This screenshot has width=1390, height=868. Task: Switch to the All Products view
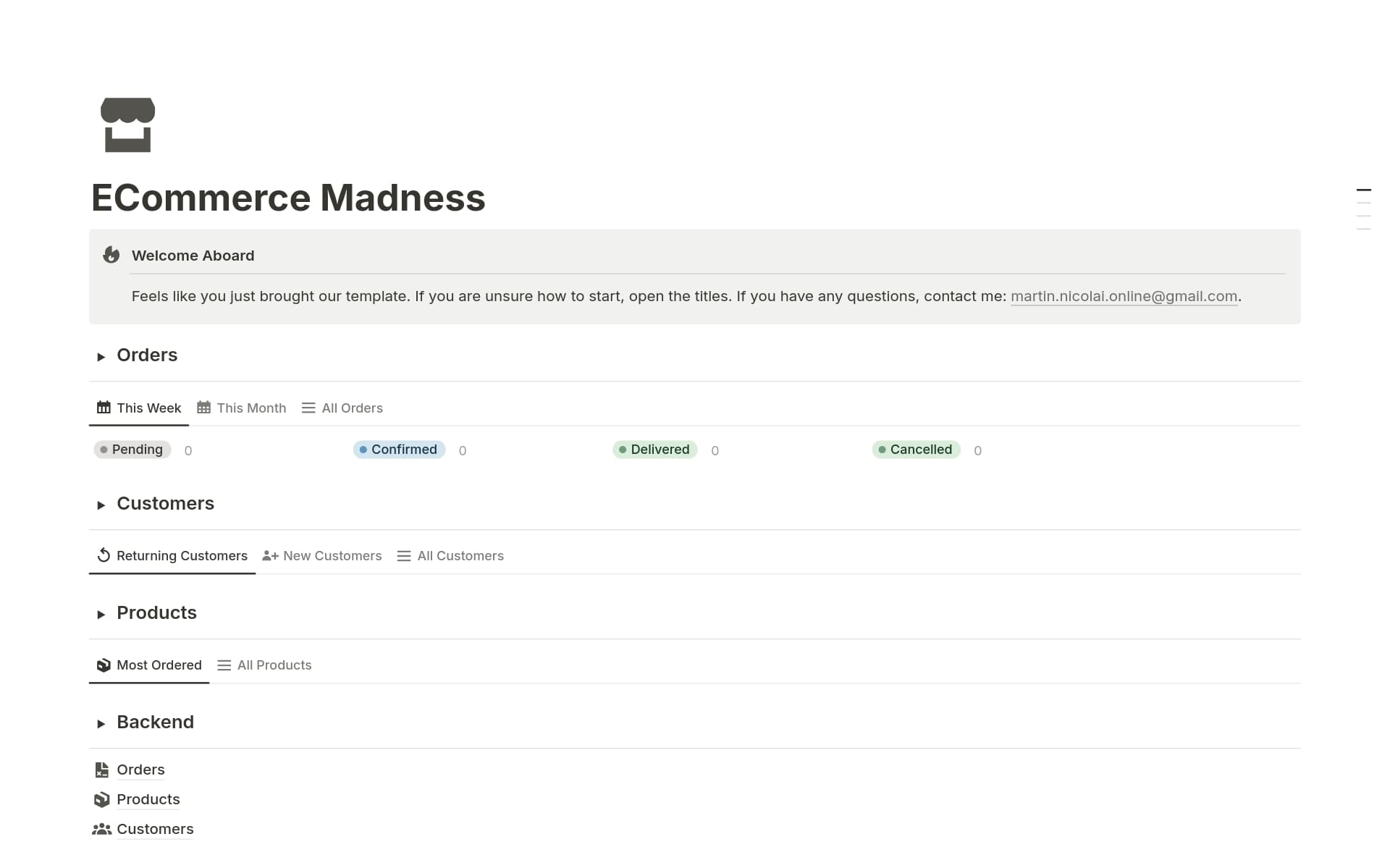(x=274, y=665)
